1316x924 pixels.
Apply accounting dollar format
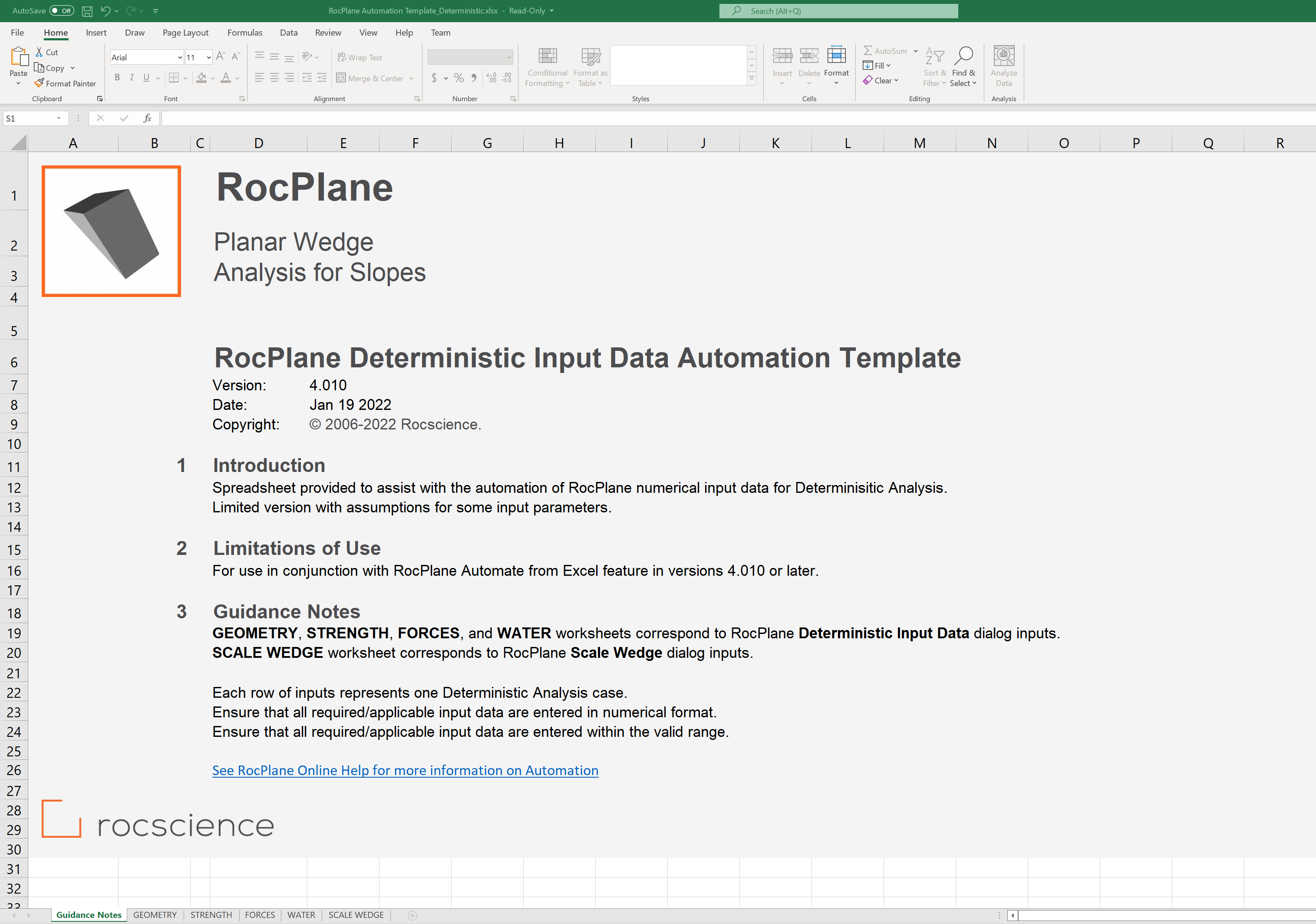tap(435, 77)
